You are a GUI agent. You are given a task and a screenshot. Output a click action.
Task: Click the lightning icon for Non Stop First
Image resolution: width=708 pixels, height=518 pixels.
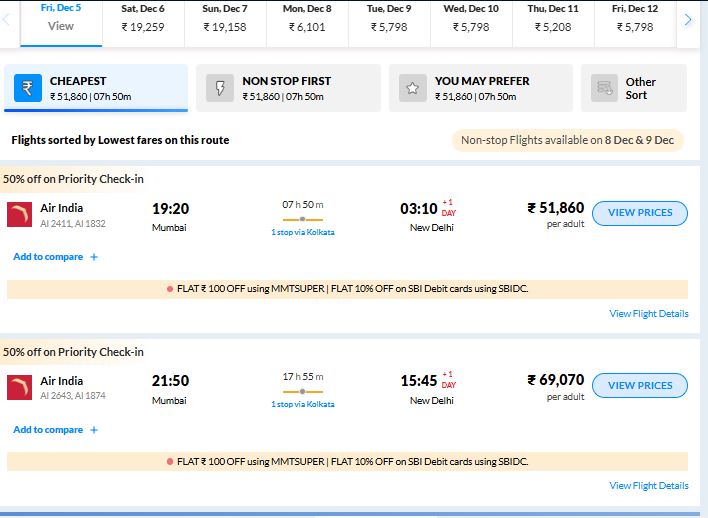tap(219, 88)
